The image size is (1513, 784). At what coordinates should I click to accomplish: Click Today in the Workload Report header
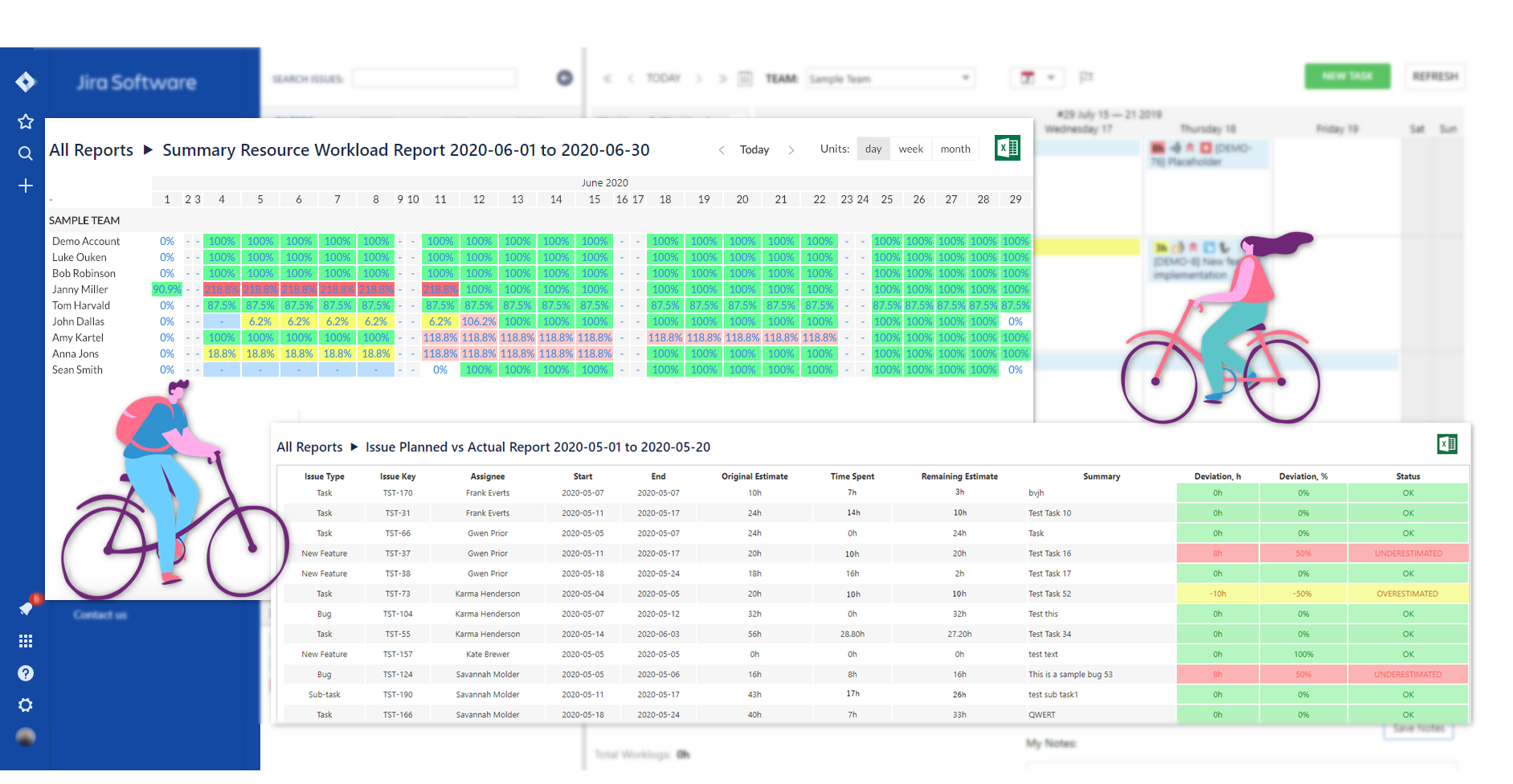click(754, 149)
